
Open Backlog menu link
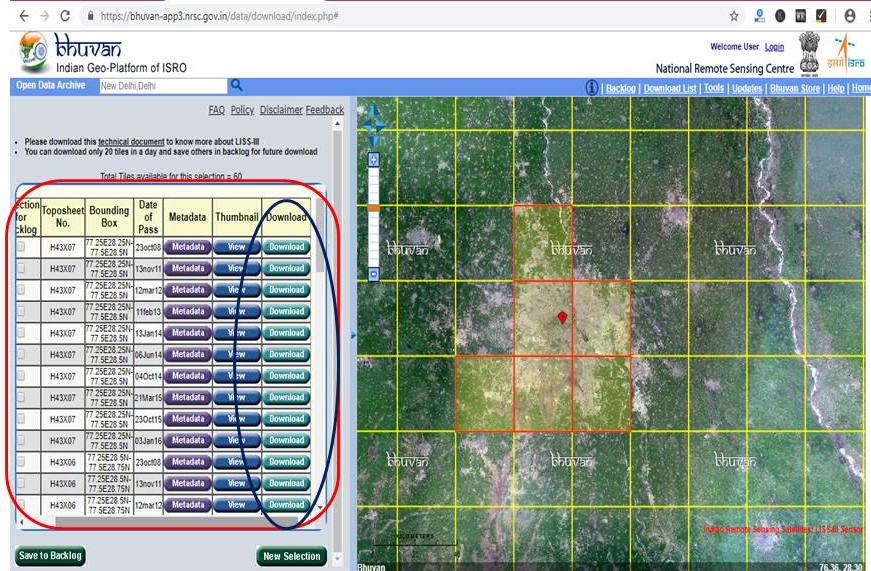coord(620,88)
